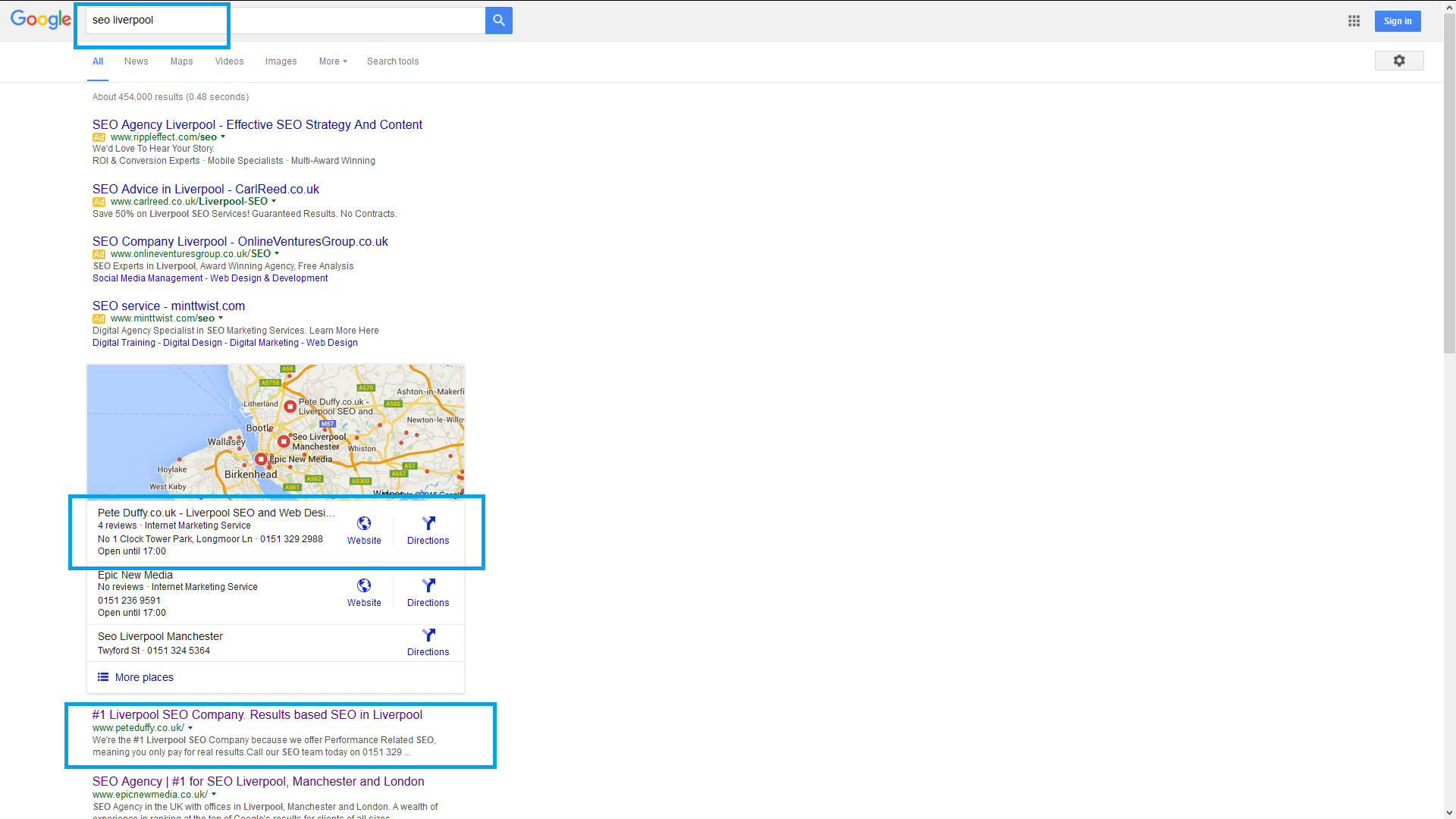Click About 454,000 results stats text
The height and width of the screenshot is (819, 1456).
tap(171, 97)
